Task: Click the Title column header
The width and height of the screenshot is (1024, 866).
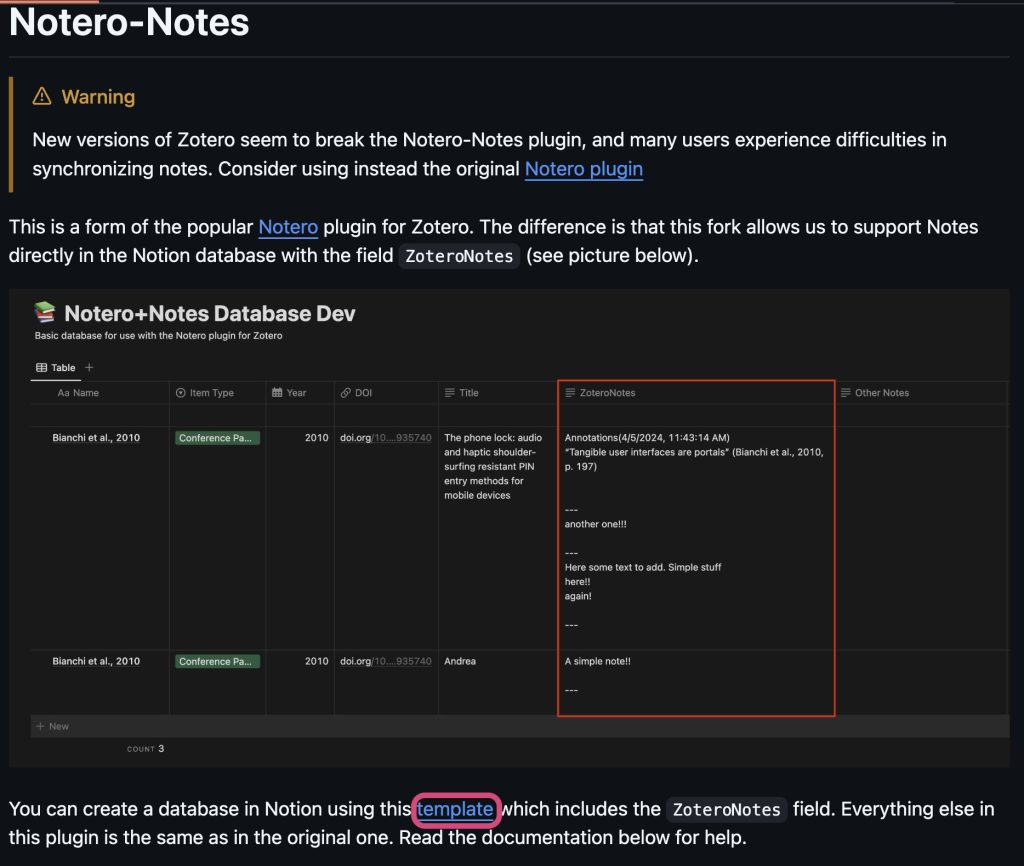Action: click(x=468, y=393)
